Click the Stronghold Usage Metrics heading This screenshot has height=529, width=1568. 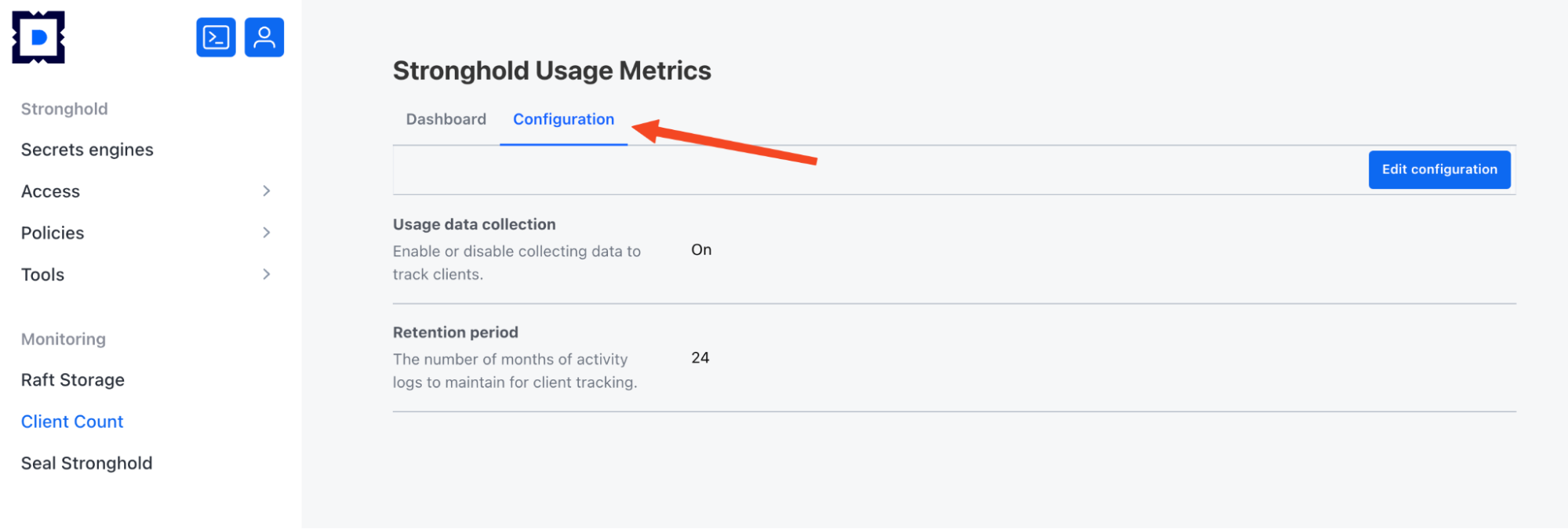551,71
